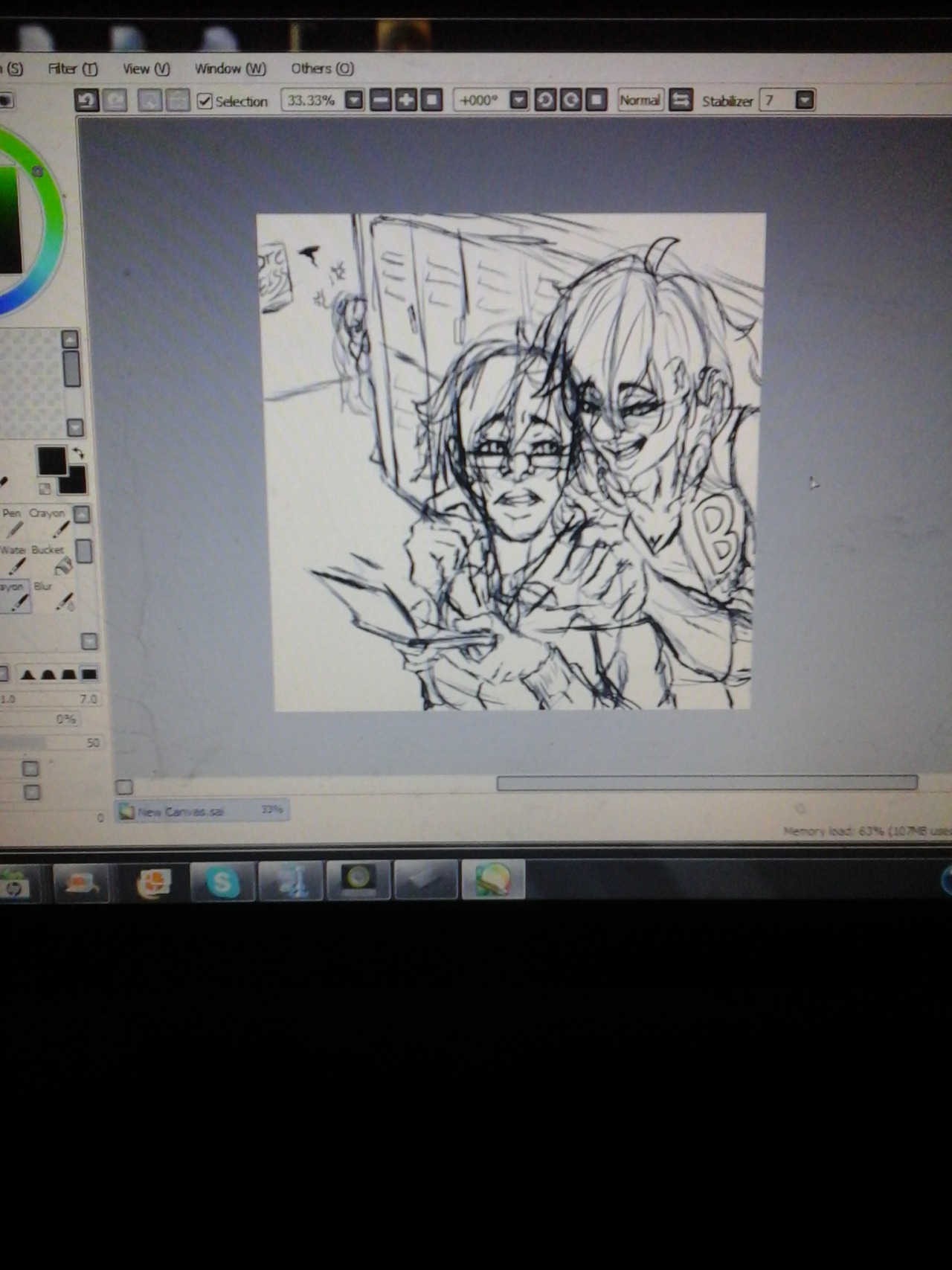Image resolution: width=952 pixels, height=1270 pixels.
Task: Open Skype from the taskbar
Action: (222, 881)
